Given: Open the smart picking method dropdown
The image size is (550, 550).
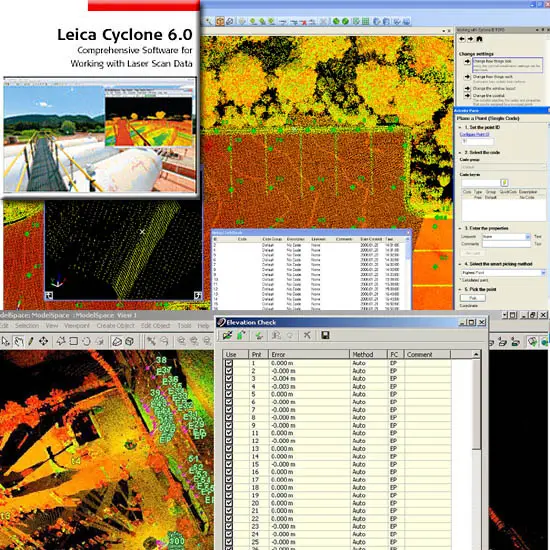Looking at the screenshot, I should click(x=543, y=273).
